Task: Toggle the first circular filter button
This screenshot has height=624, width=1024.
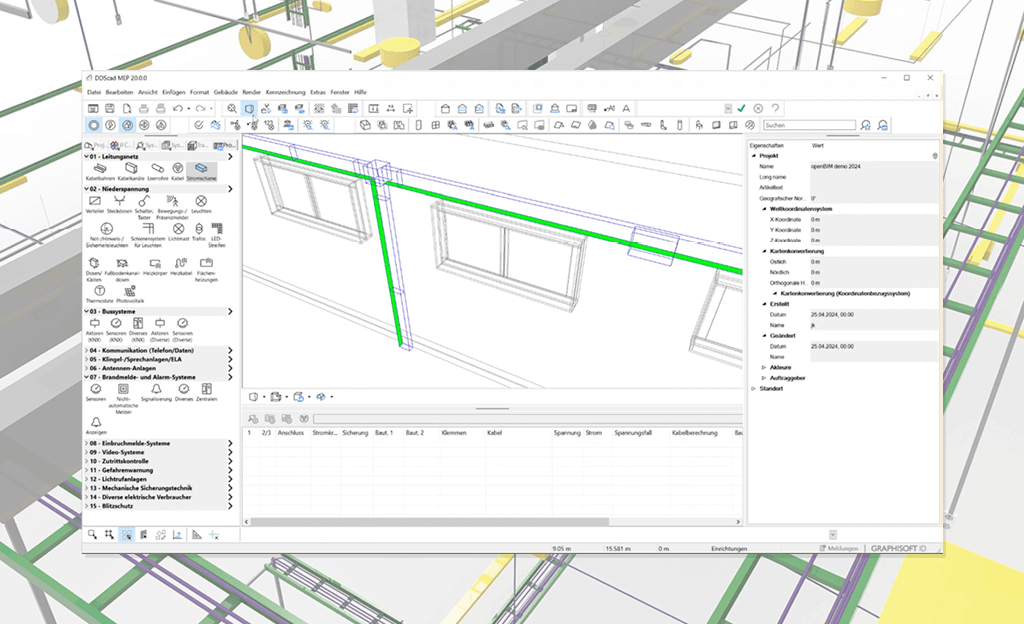Action: point(93,125)
